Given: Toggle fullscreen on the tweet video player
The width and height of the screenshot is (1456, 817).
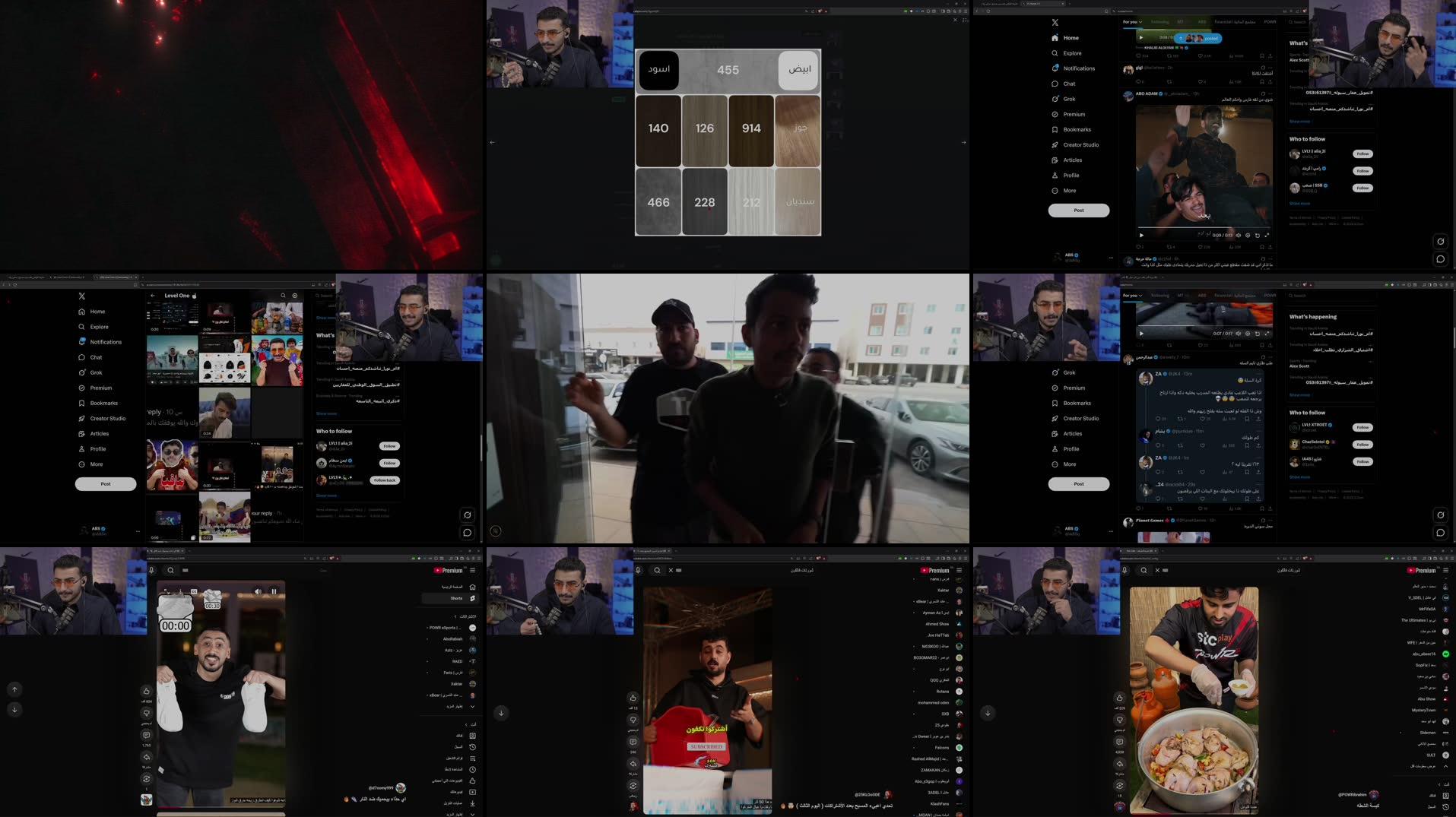Looking at the screenshot, I should (1267, 236).
